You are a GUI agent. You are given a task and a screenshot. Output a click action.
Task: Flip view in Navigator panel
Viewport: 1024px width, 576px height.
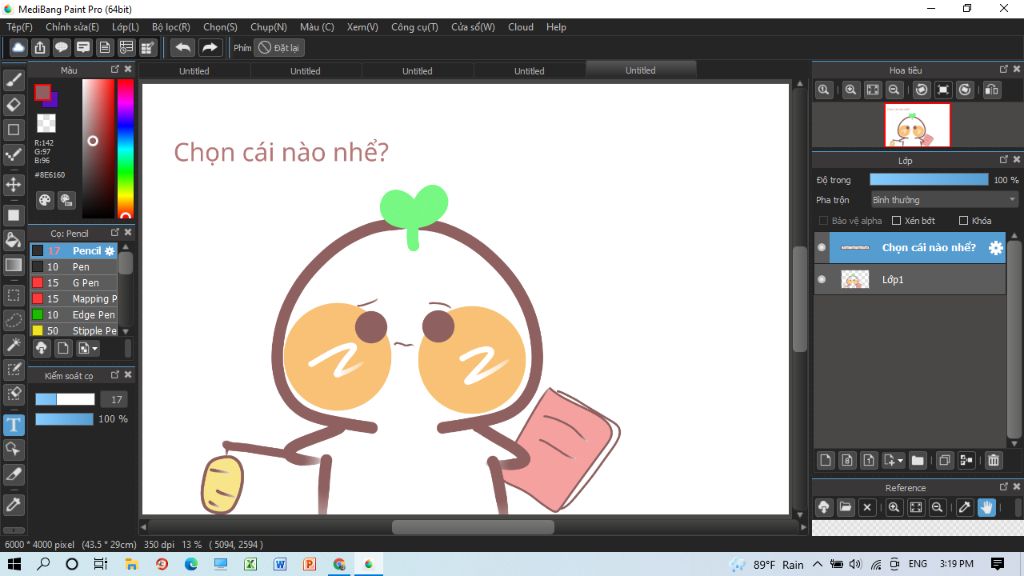click(991, 90)
